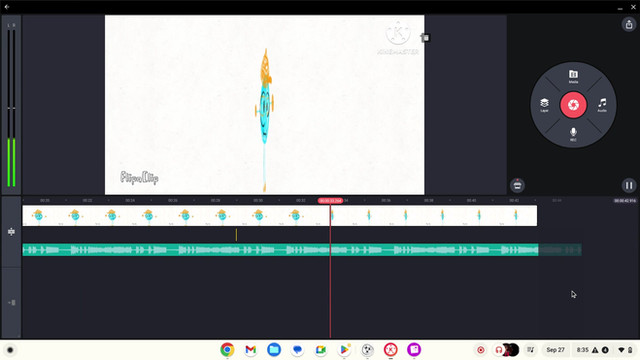The width and height of the screenshot is (640, 360).
Task: Select the green audio waveform clip
Action: [x=280, y=249]
